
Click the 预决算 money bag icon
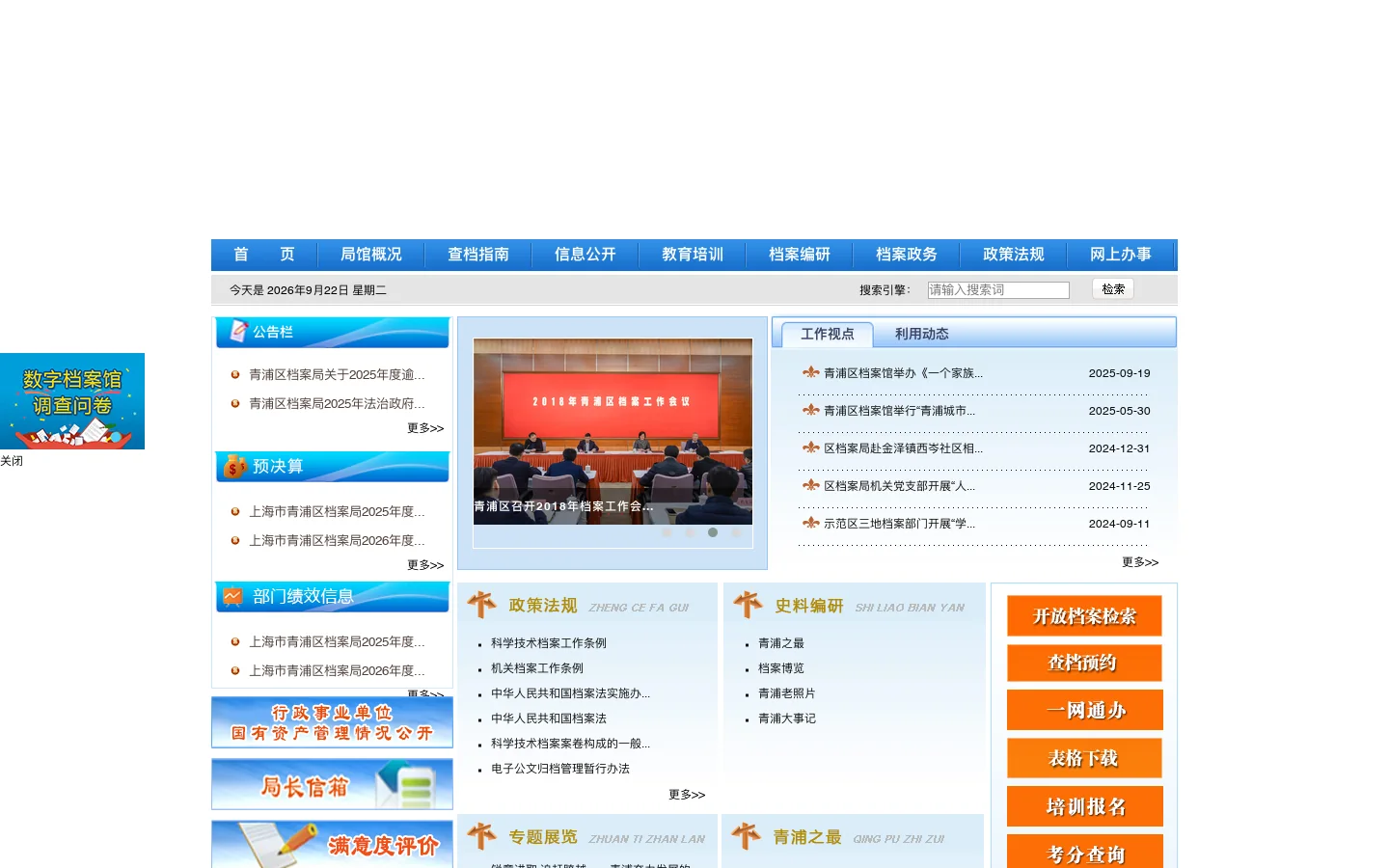pos(235,467)
